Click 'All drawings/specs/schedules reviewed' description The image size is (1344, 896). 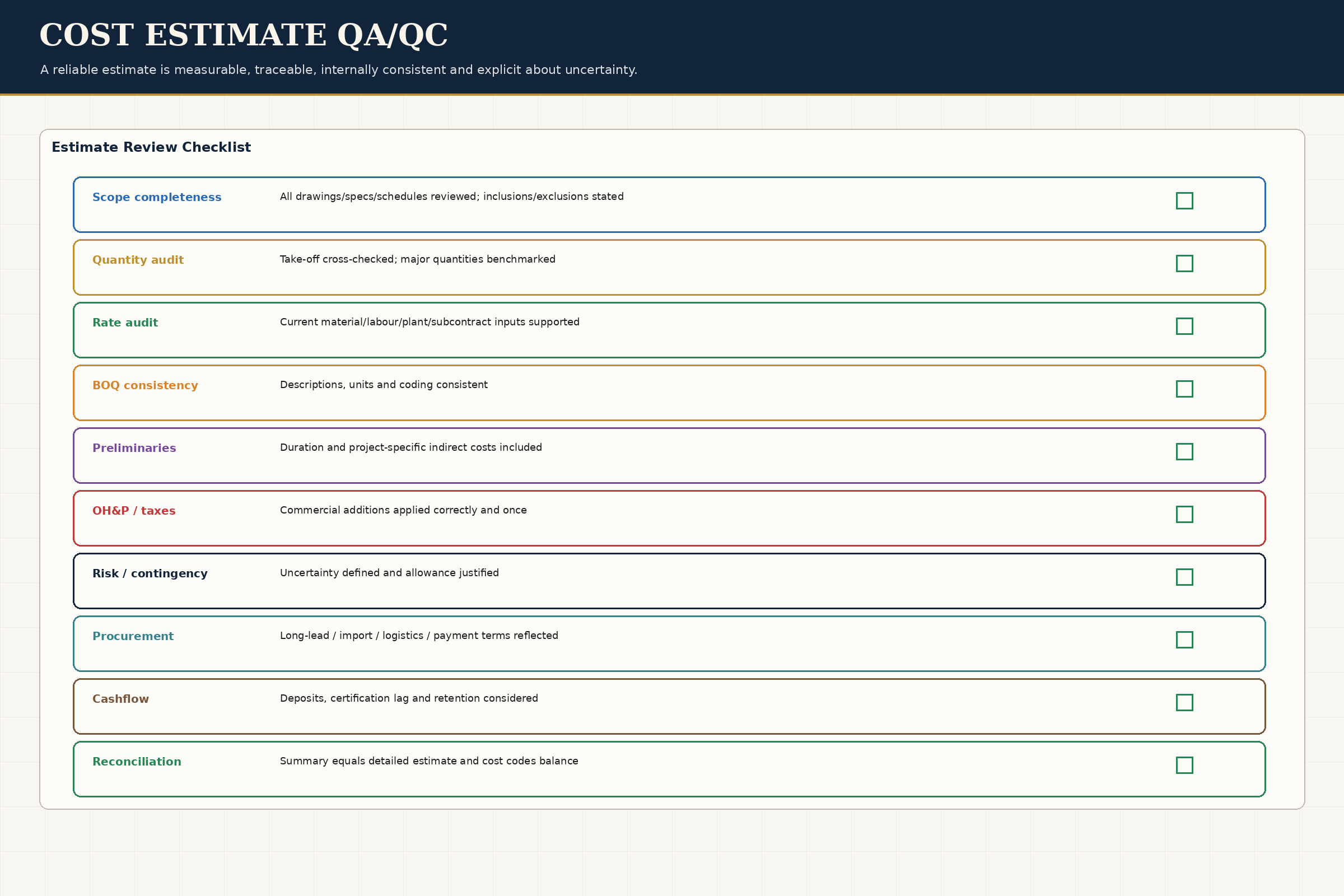pos(451,197)
